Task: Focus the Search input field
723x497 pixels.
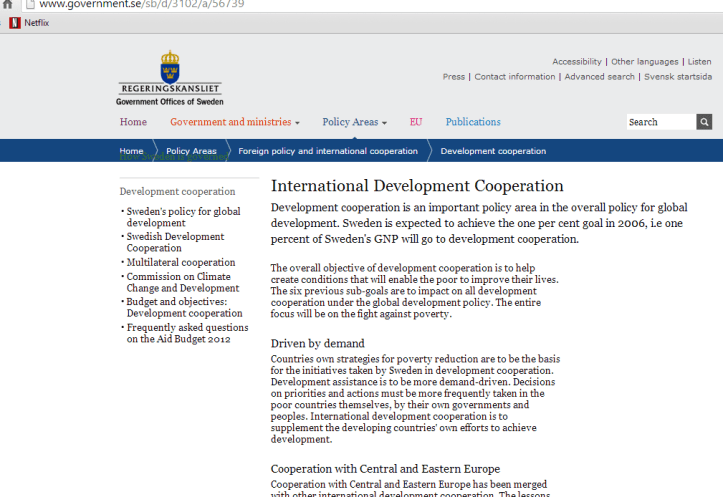Action: [x=661, y=122]
